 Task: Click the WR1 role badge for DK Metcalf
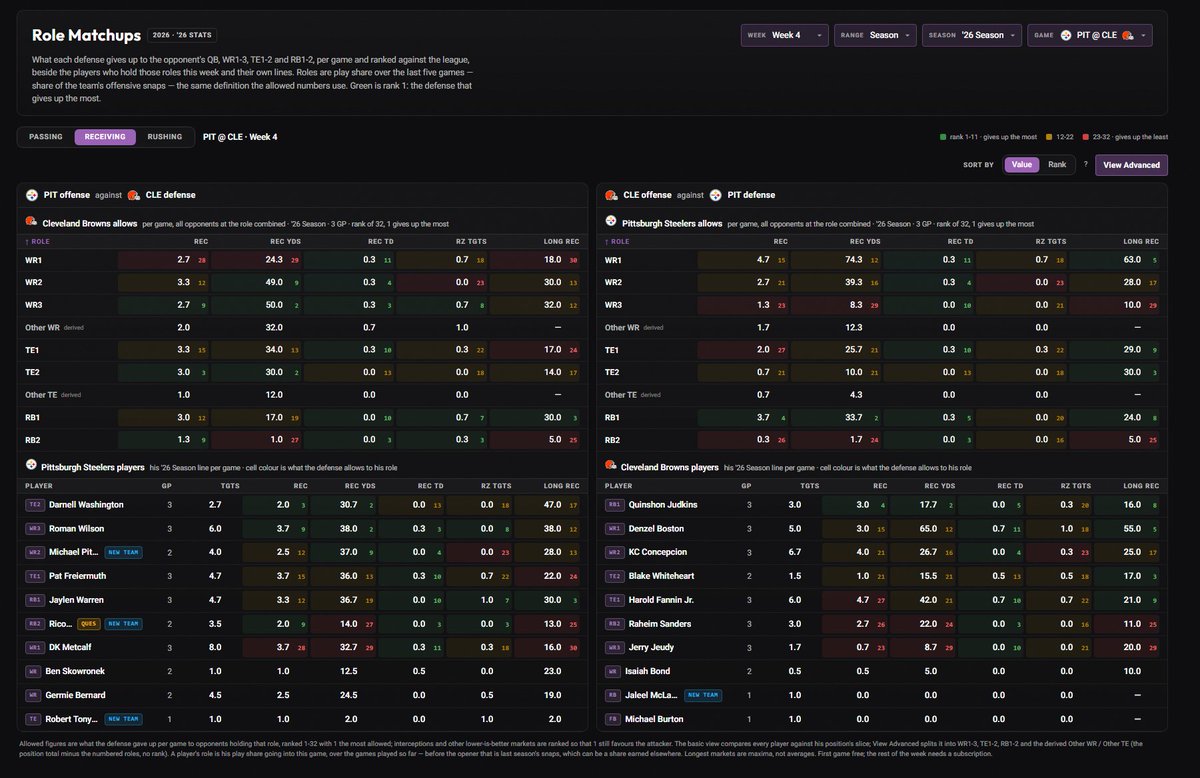click(36, 648)
